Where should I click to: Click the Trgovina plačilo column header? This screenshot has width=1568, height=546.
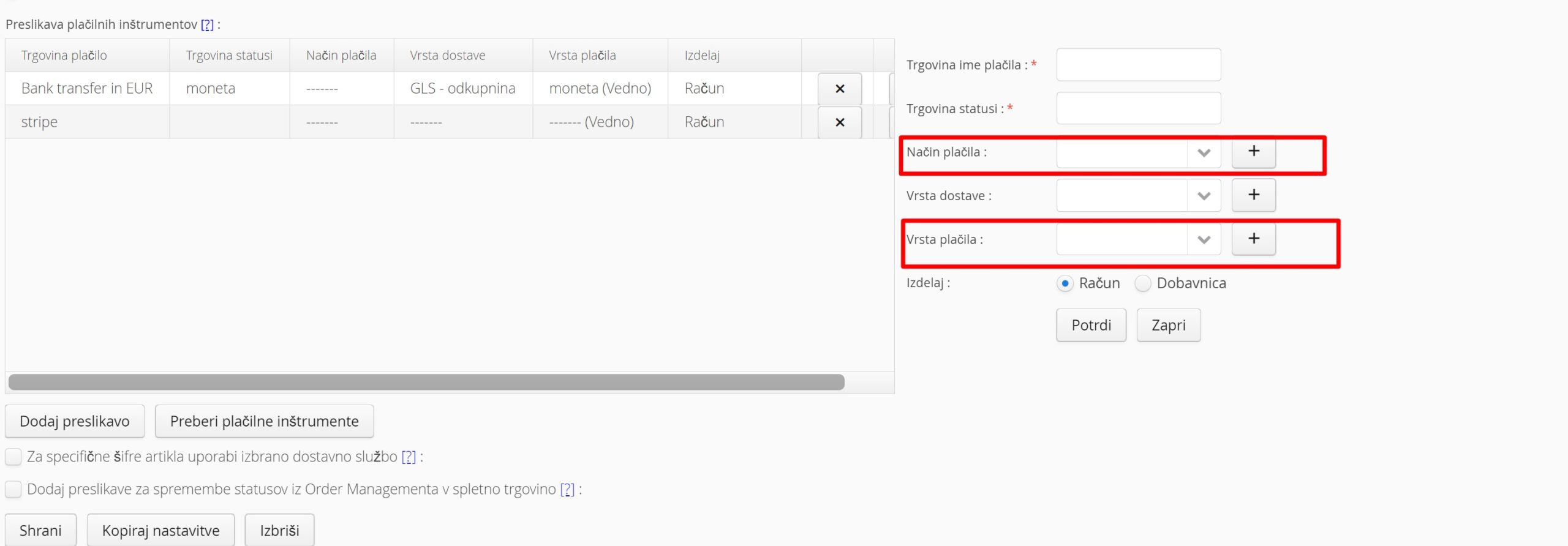[64, 56]
